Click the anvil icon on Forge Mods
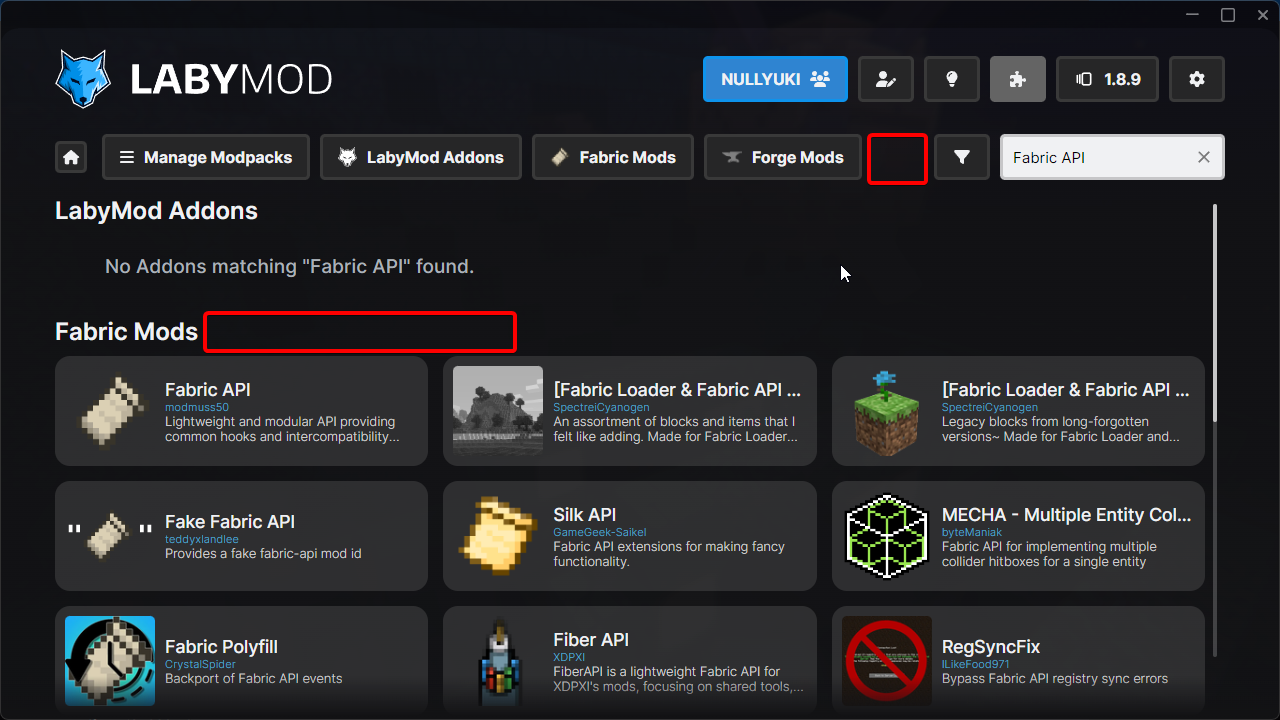Screen dimensions: 1280x720 (x=732, y=157)
